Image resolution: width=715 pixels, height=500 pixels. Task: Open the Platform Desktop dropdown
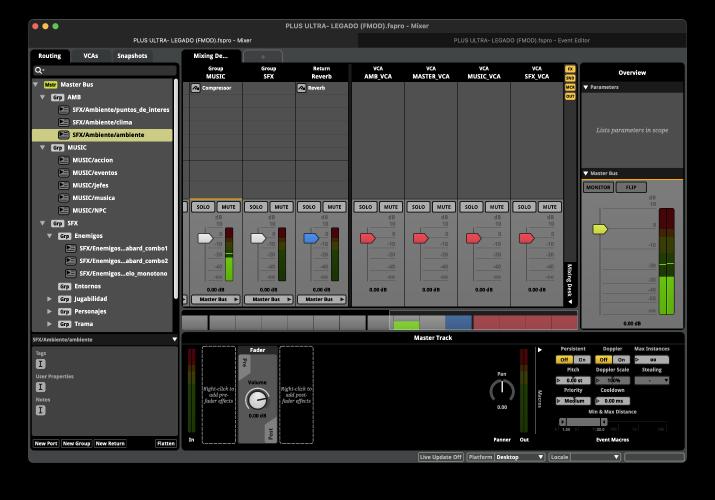tap(520, 457)
